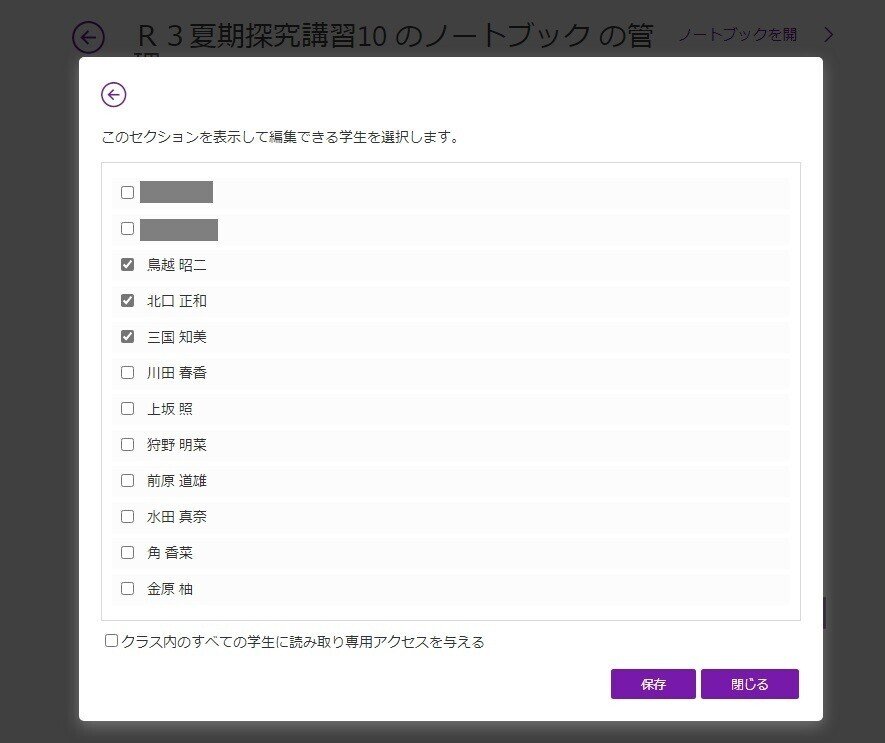Check the checkbox for 水田 真奈

pos(127,516)
